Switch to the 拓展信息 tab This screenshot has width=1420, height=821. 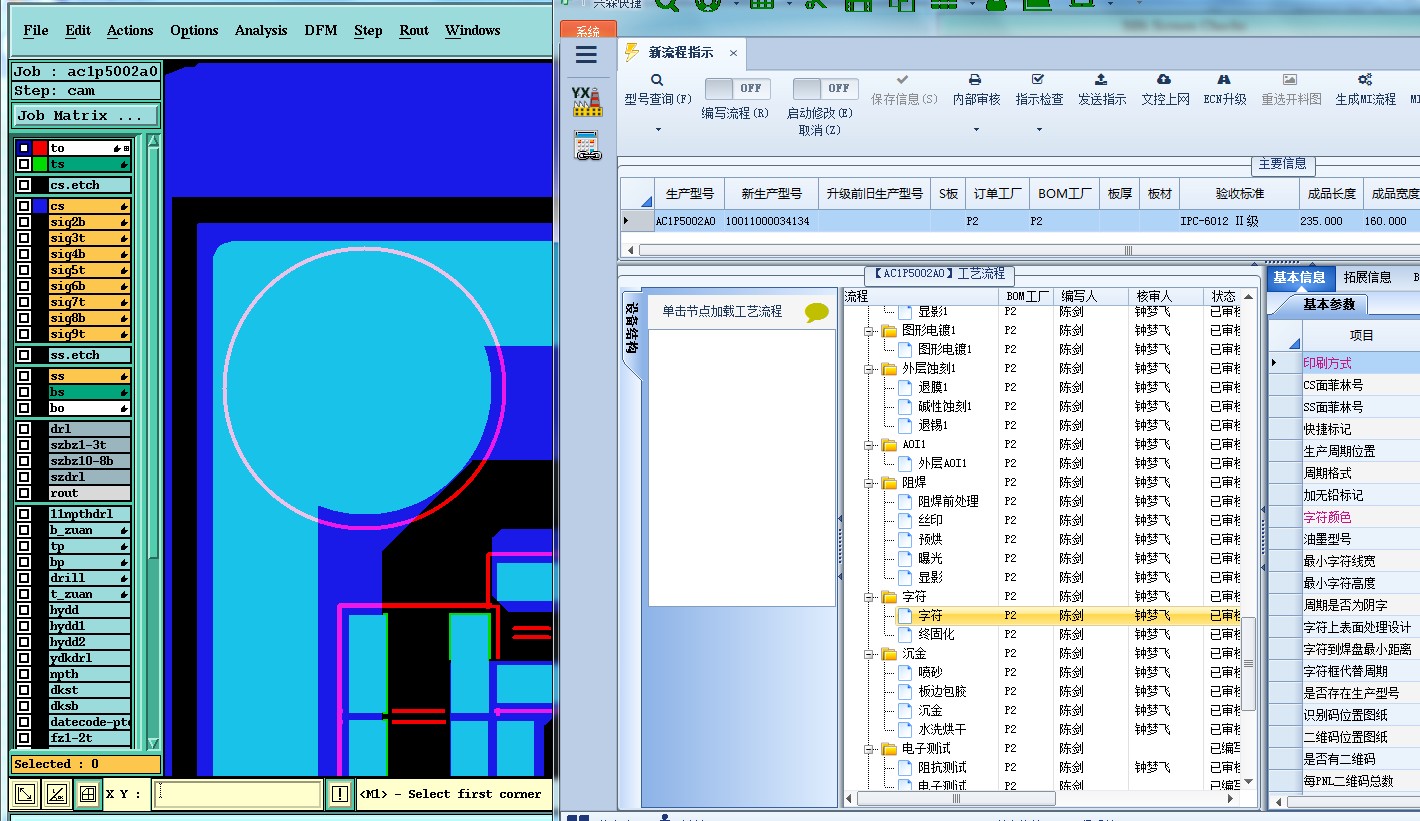[1367, 277]
